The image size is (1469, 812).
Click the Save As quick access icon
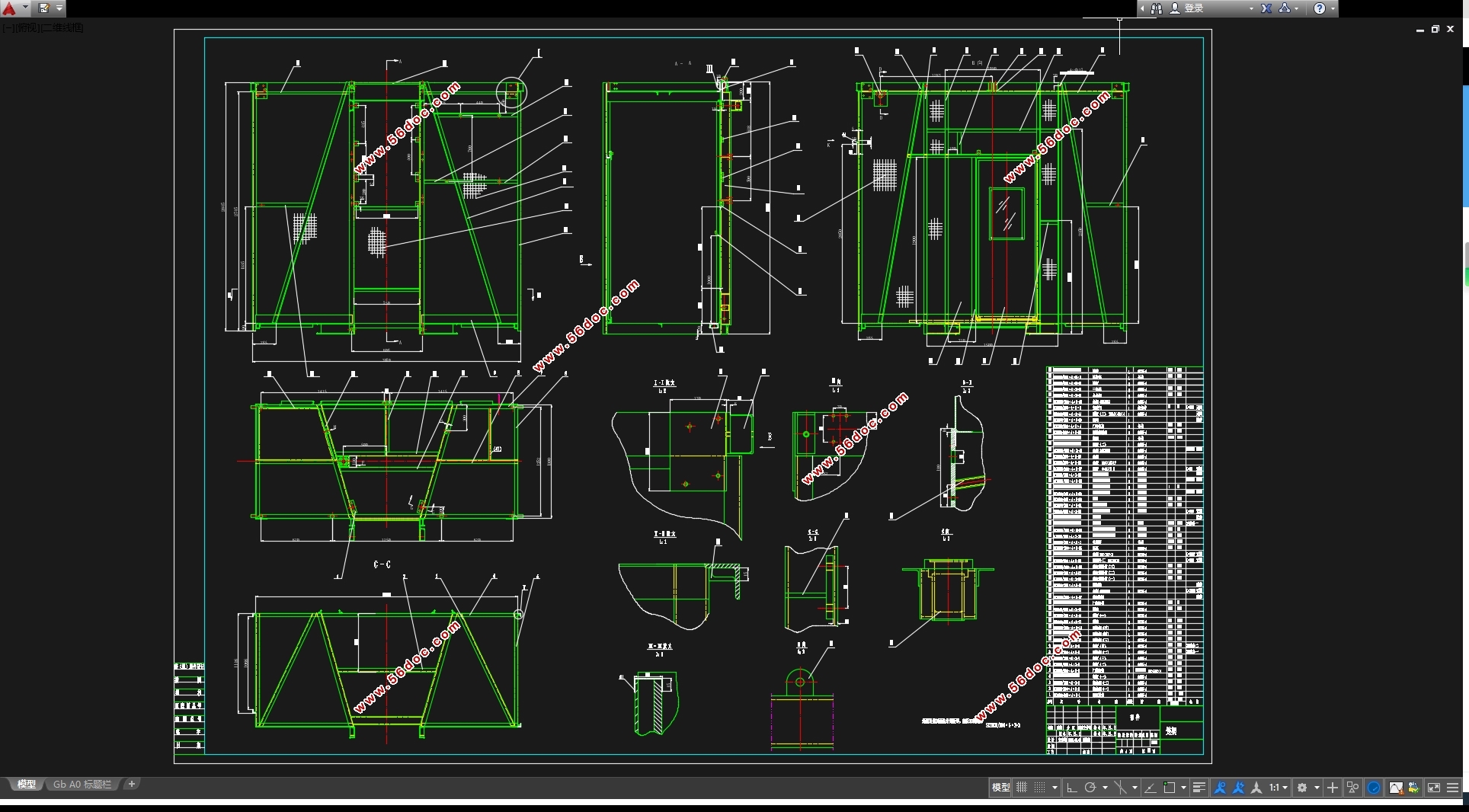[44, 8]
